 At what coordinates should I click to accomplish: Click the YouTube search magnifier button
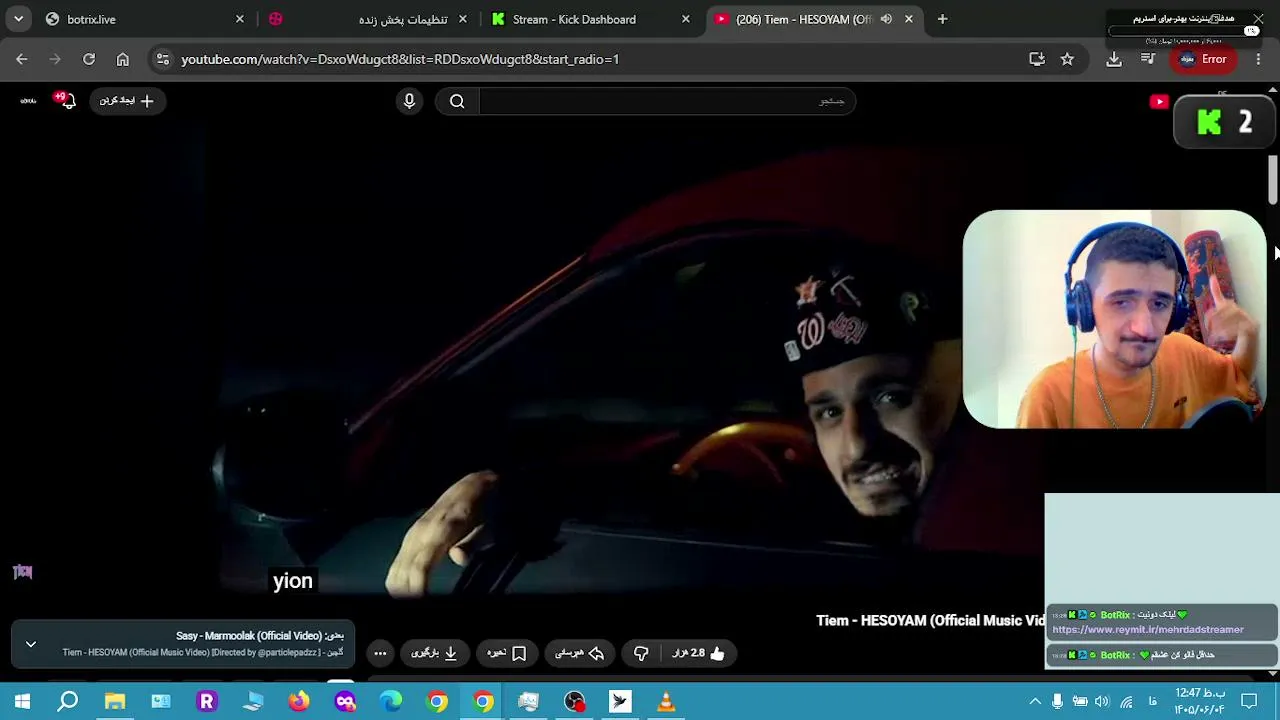[x=457, y=101]
